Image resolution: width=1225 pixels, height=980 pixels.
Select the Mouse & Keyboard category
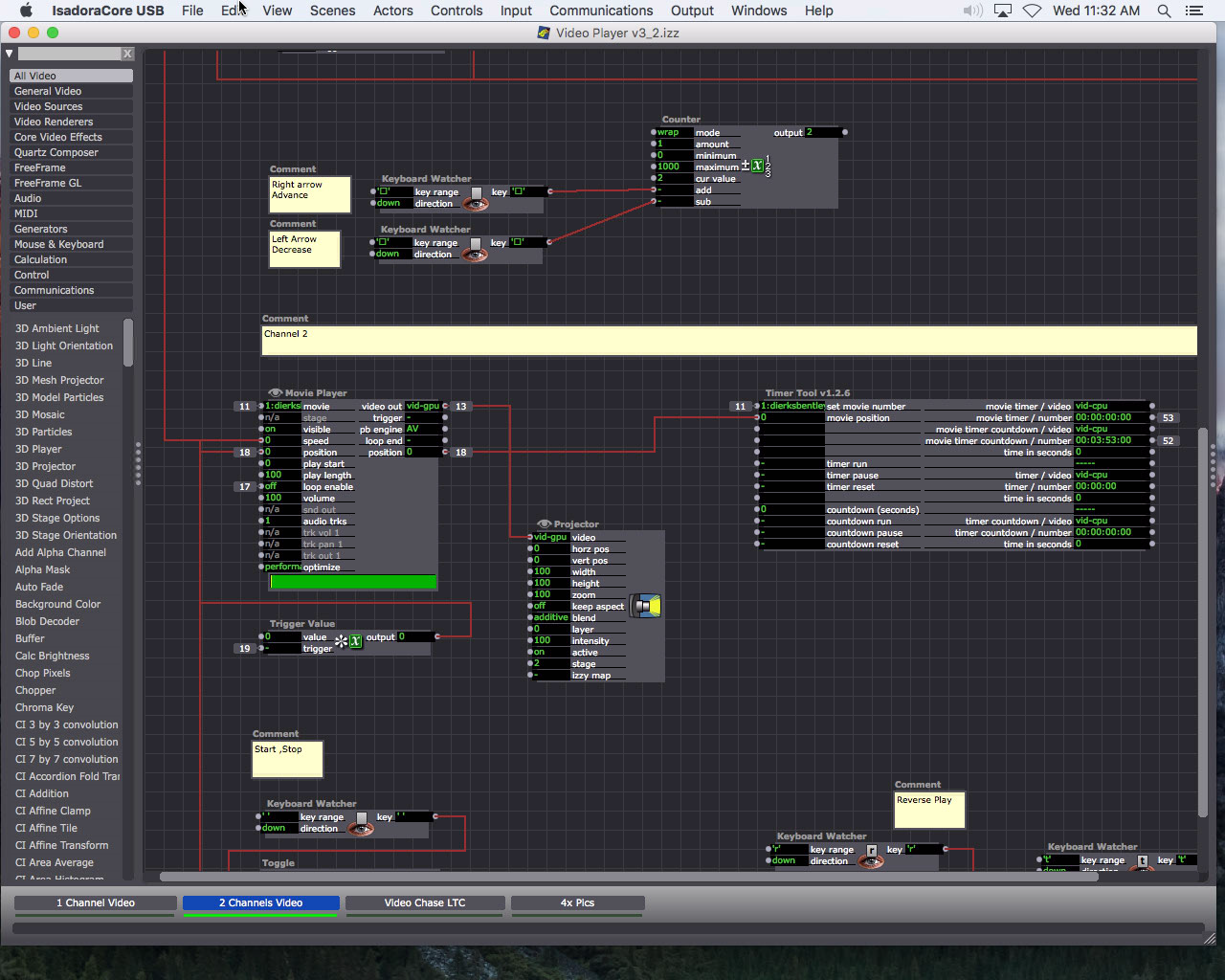[72, 244]
